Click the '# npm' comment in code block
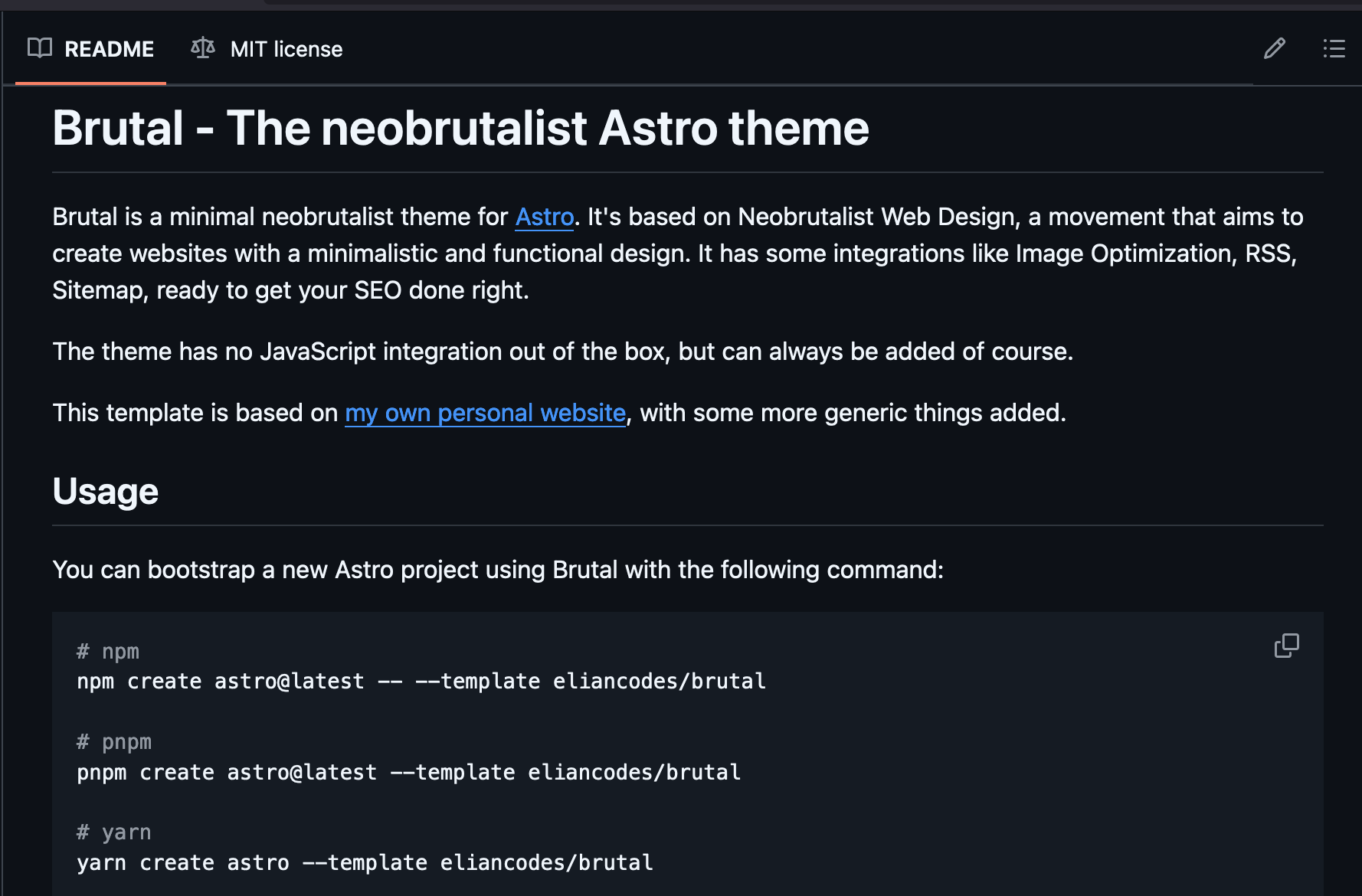 [108, 651]
